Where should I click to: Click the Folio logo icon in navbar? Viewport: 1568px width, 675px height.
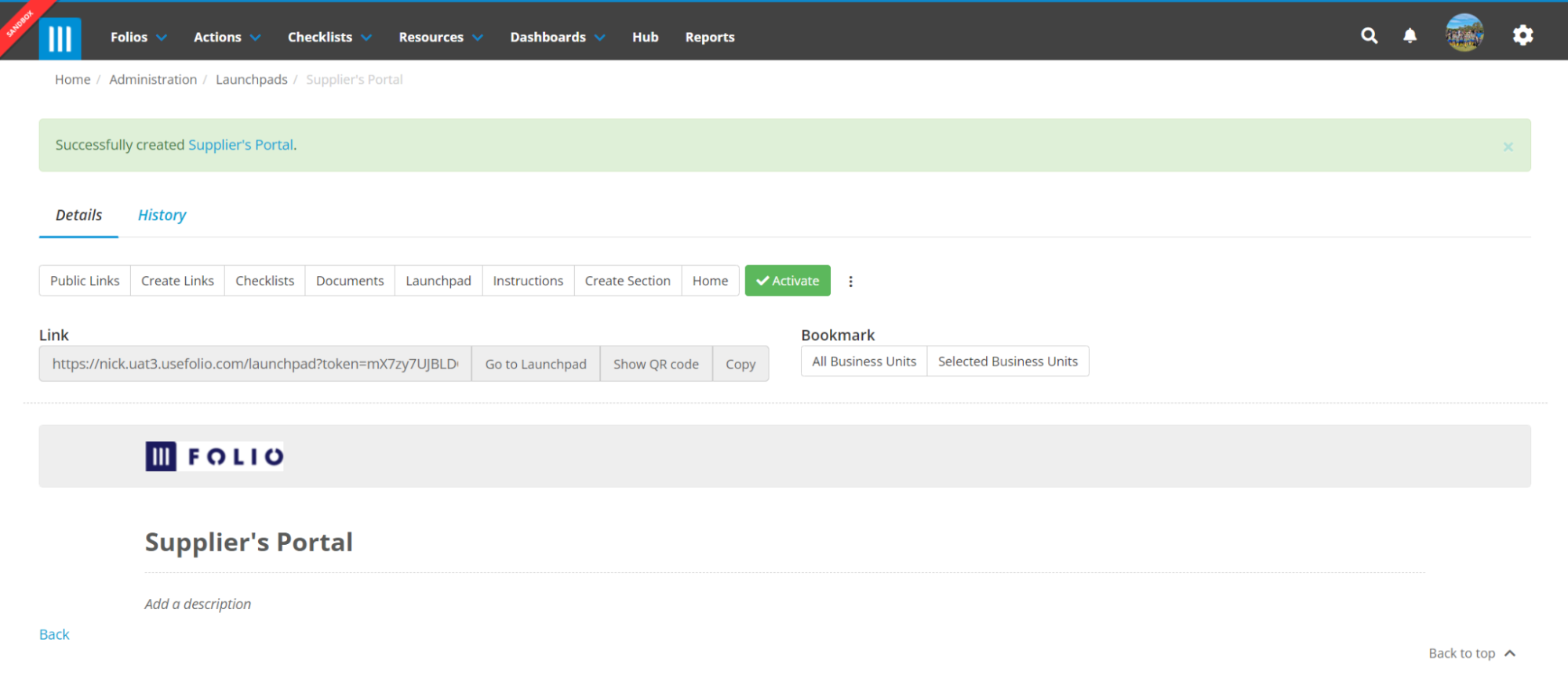tap(60, 38)
